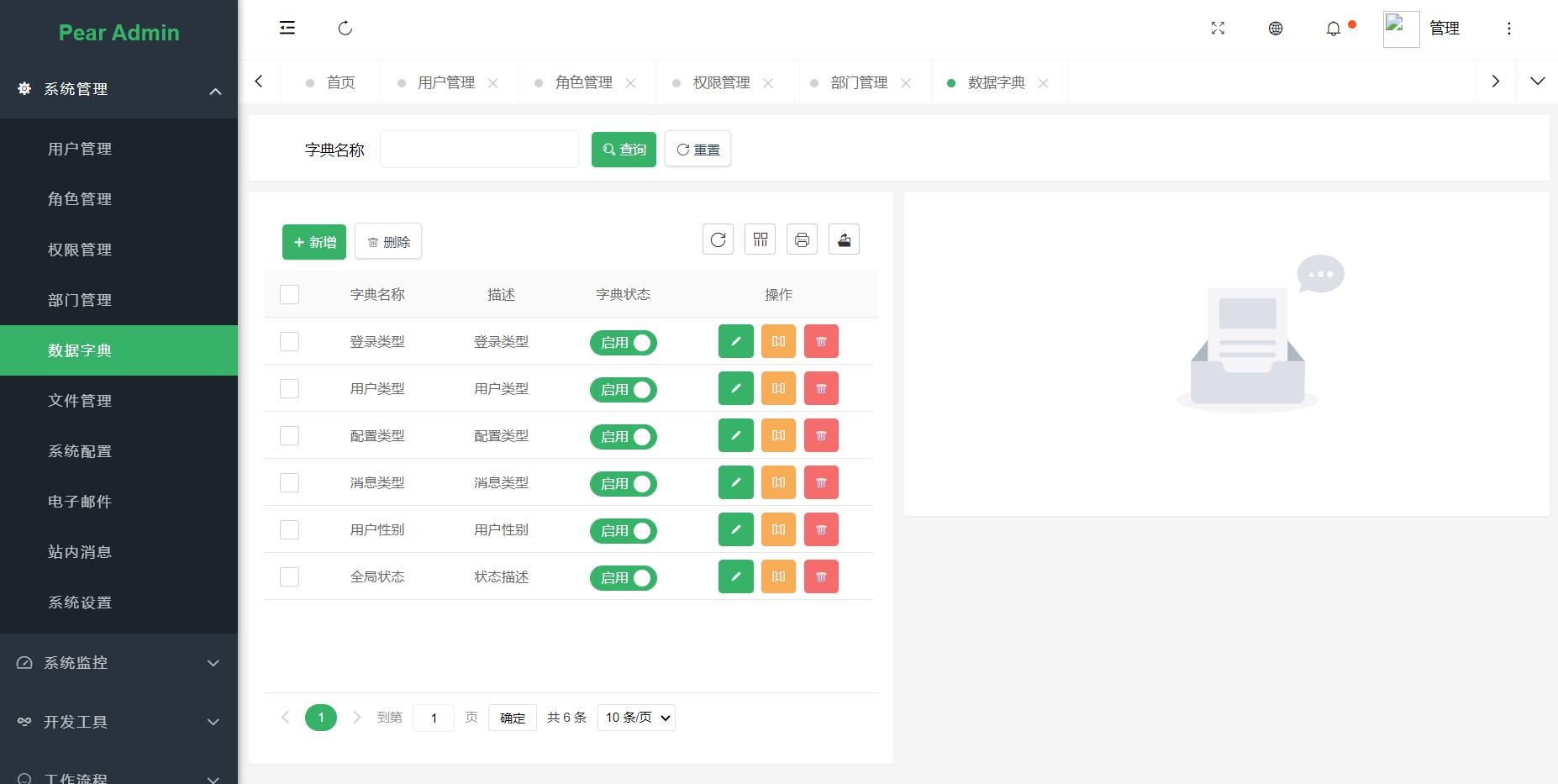
Task: Close the 数据字典 tab
Action: pyautogui.click(x=1043, y=82)
